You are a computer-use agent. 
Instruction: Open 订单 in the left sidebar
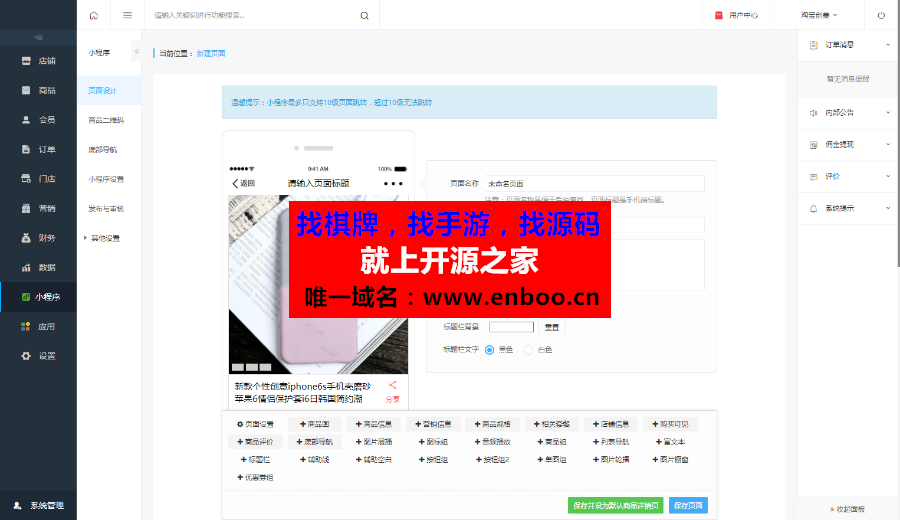(38, 149)
